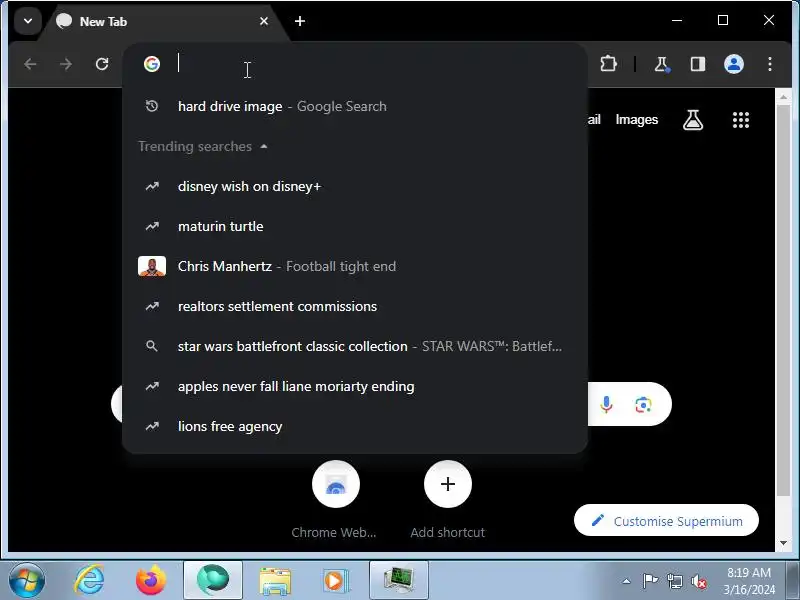This screenshot has height=600, width=800.
Task: Go back to previous page
Action: pos(31,64)
